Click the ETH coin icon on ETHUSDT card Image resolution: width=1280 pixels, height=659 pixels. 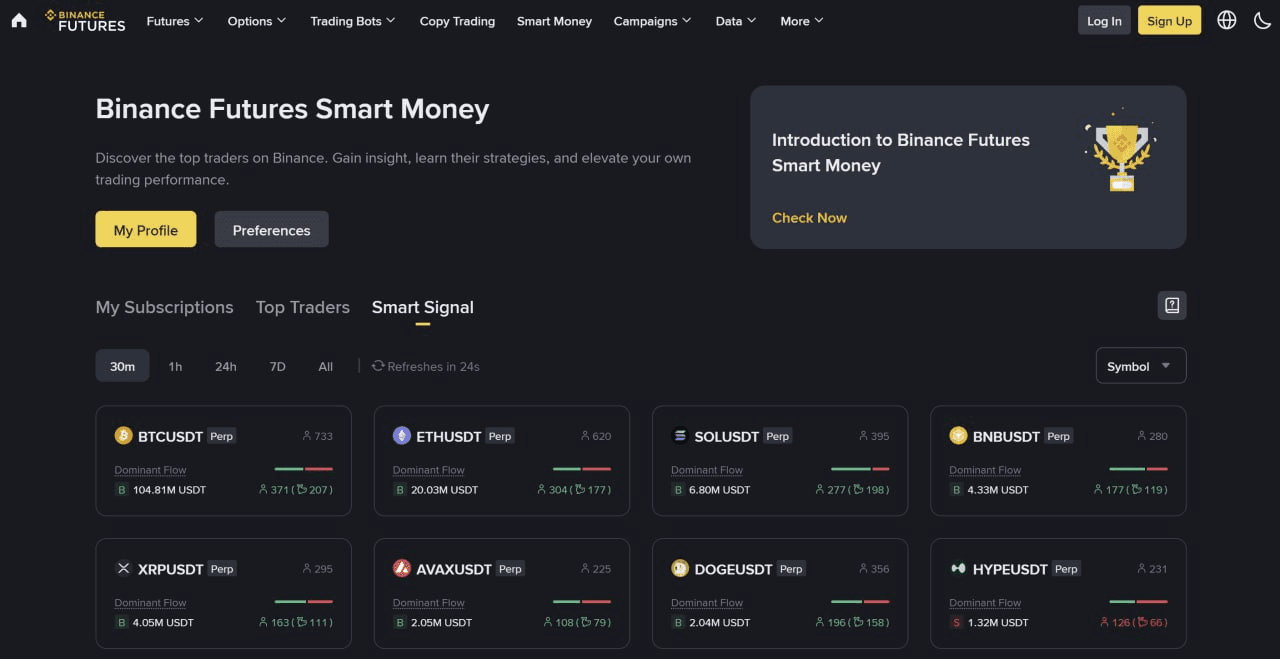pos(402,435)
